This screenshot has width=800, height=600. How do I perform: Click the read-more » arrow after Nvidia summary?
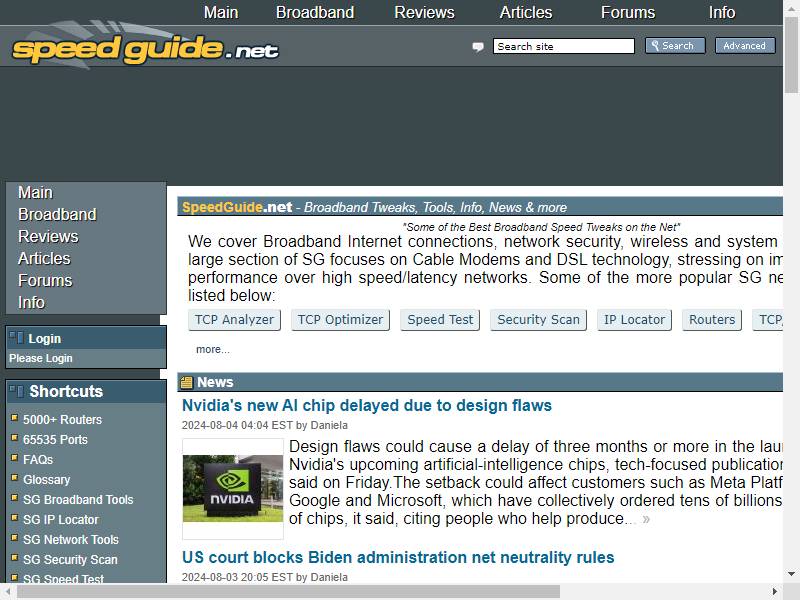click(646, 519)
